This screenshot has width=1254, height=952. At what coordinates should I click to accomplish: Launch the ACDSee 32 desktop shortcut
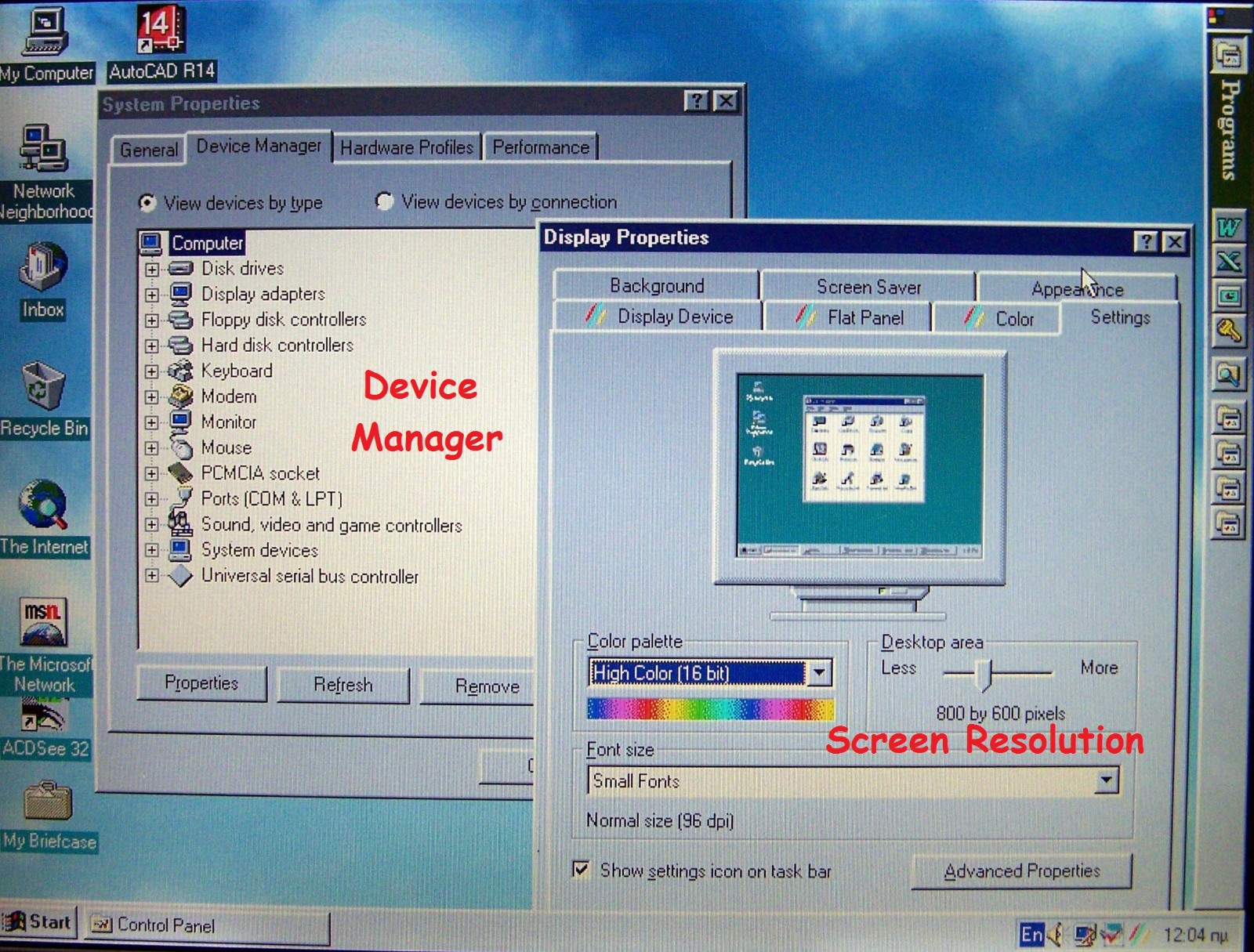45,728
